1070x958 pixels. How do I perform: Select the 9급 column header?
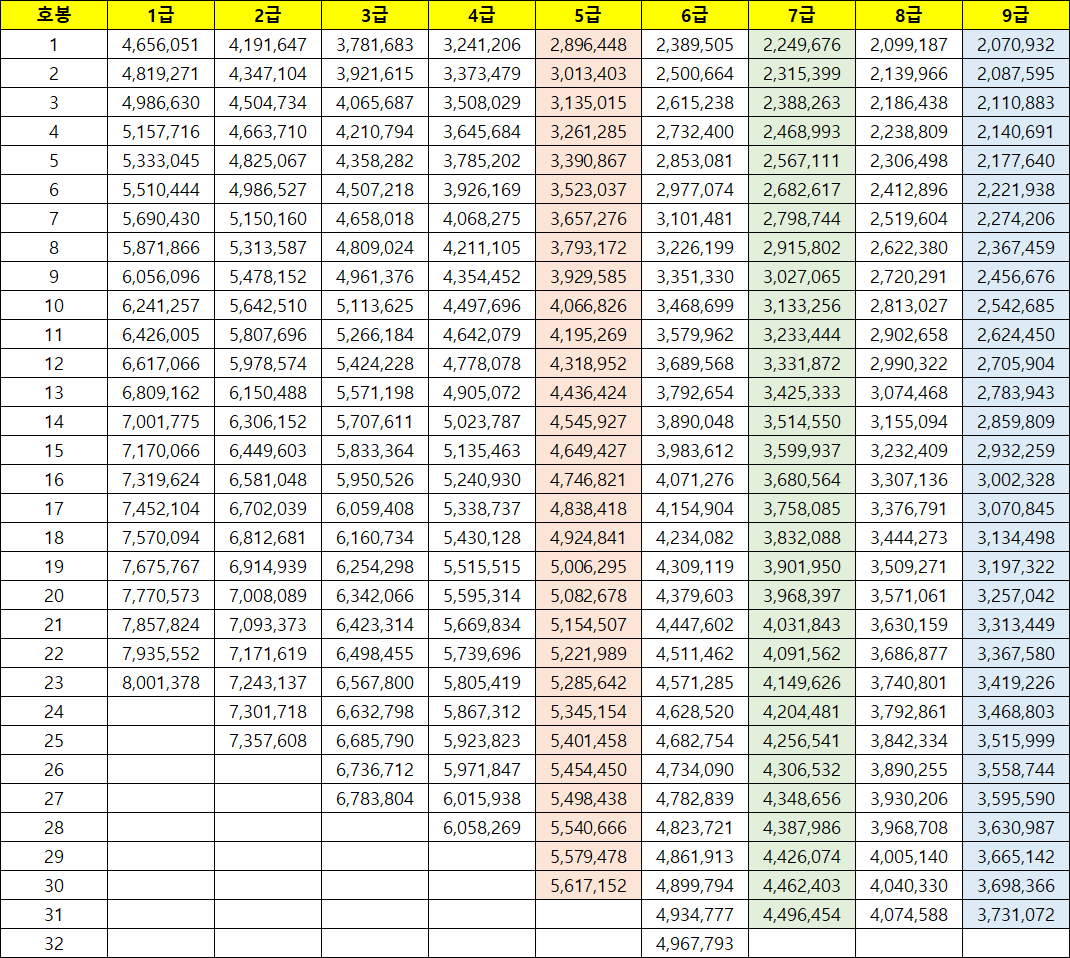(x=1016, y=15)
